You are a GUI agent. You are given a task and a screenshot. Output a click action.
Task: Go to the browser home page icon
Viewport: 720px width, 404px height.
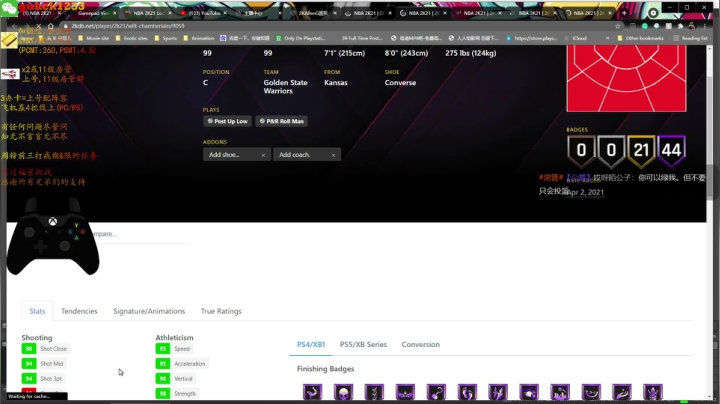pos(51,26)
